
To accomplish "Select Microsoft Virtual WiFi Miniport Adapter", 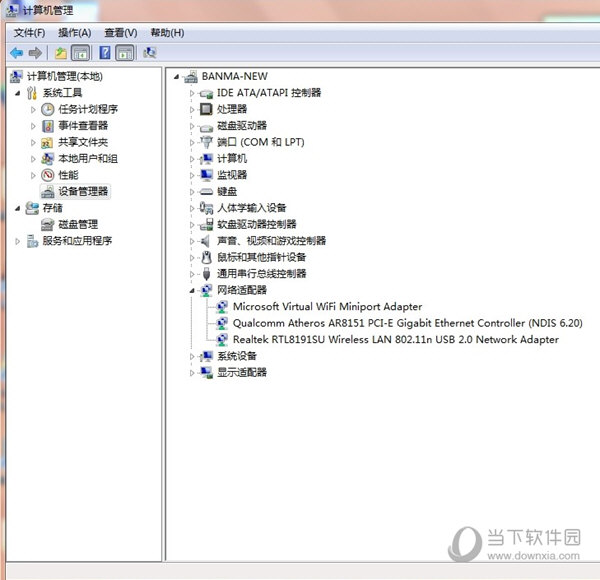I will [328, 307].
